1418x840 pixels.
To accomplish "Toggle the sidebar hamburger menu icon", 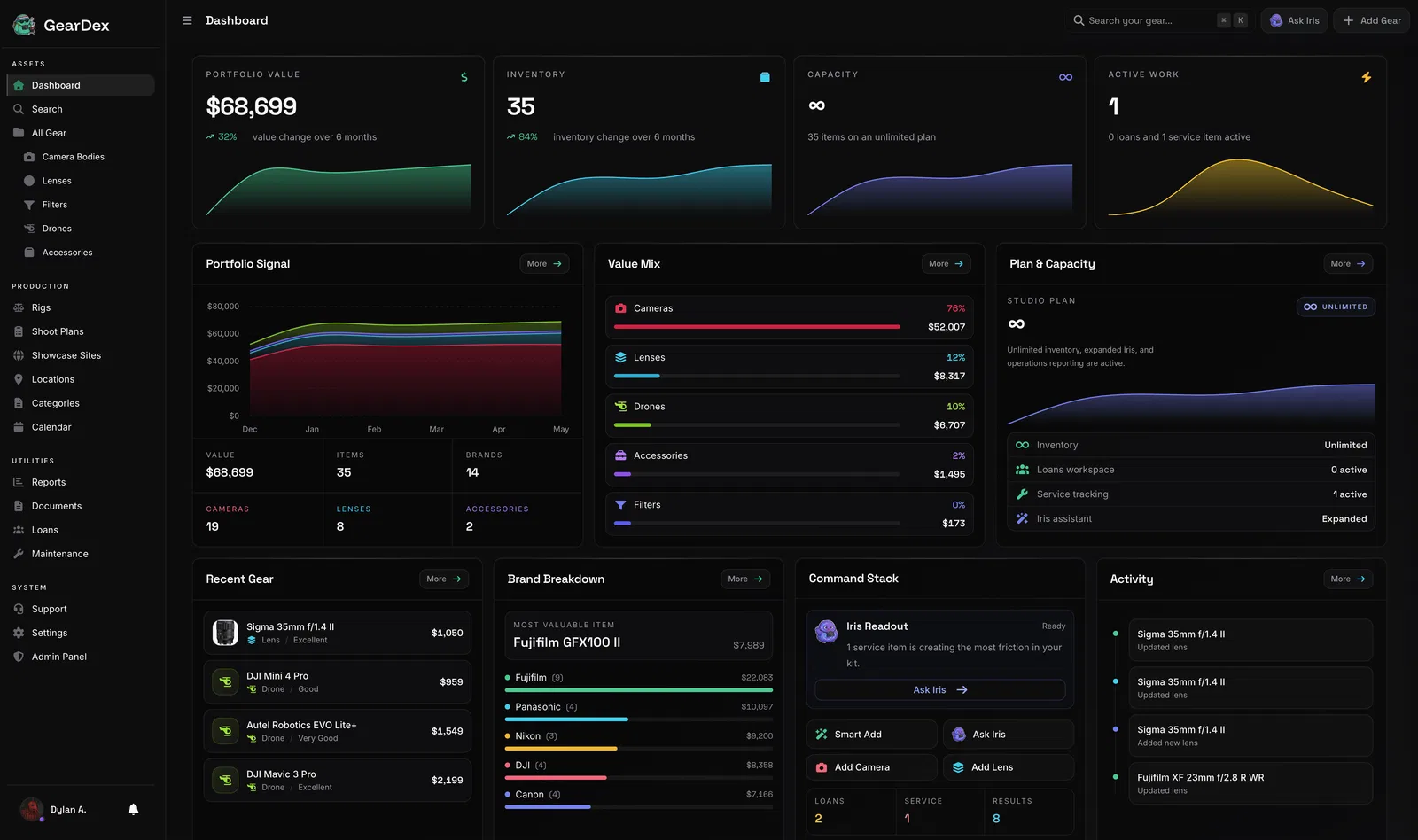I will (187, 20).
